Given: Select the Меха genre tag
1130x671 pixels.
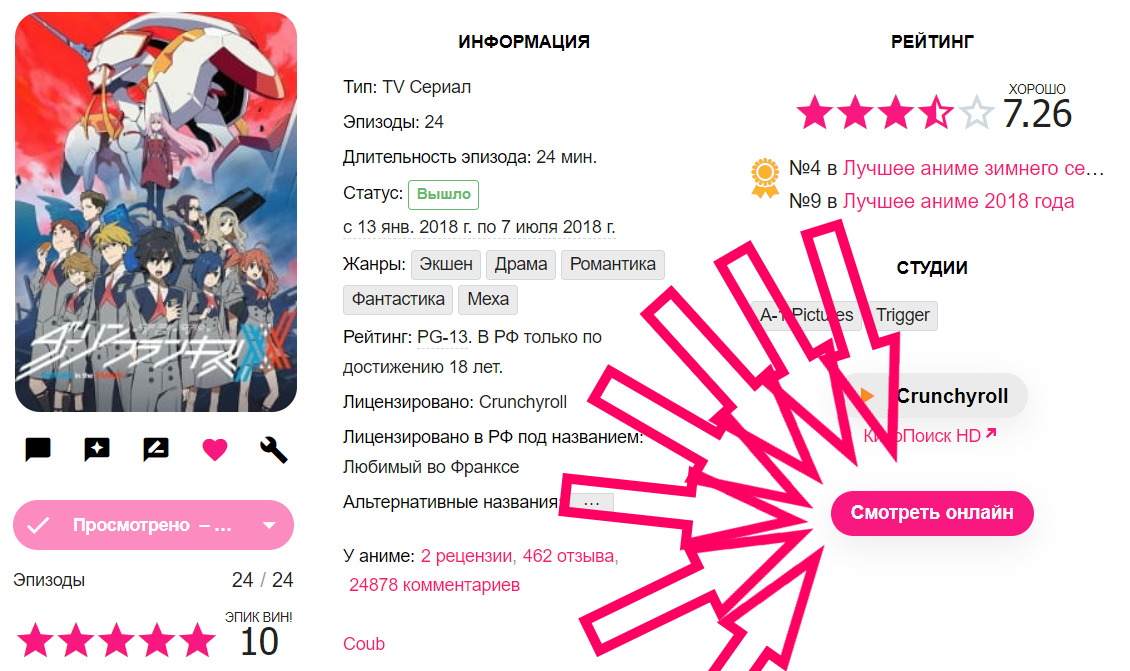Looking at the screenshot, I should pyautogui.click(x=488, y=299).
